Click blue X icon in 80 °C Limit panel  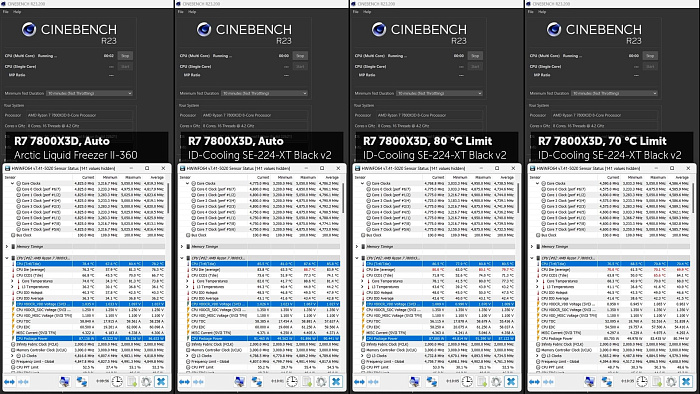511,382
